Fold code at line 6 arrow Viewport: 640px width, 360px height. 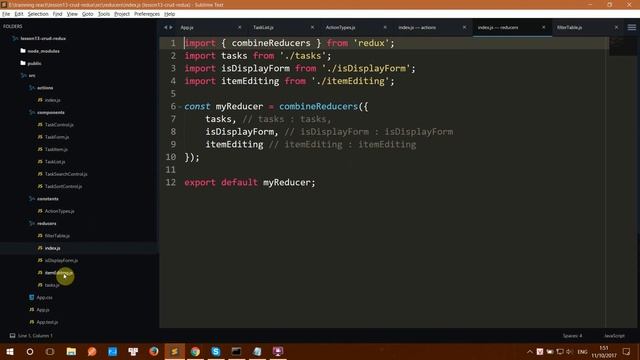[x=180, y=107]
